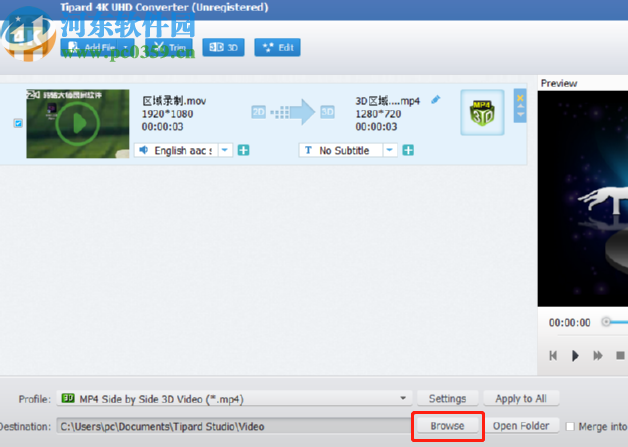Open the 3D settings button

pyautogui.click(x=223, y=47)
